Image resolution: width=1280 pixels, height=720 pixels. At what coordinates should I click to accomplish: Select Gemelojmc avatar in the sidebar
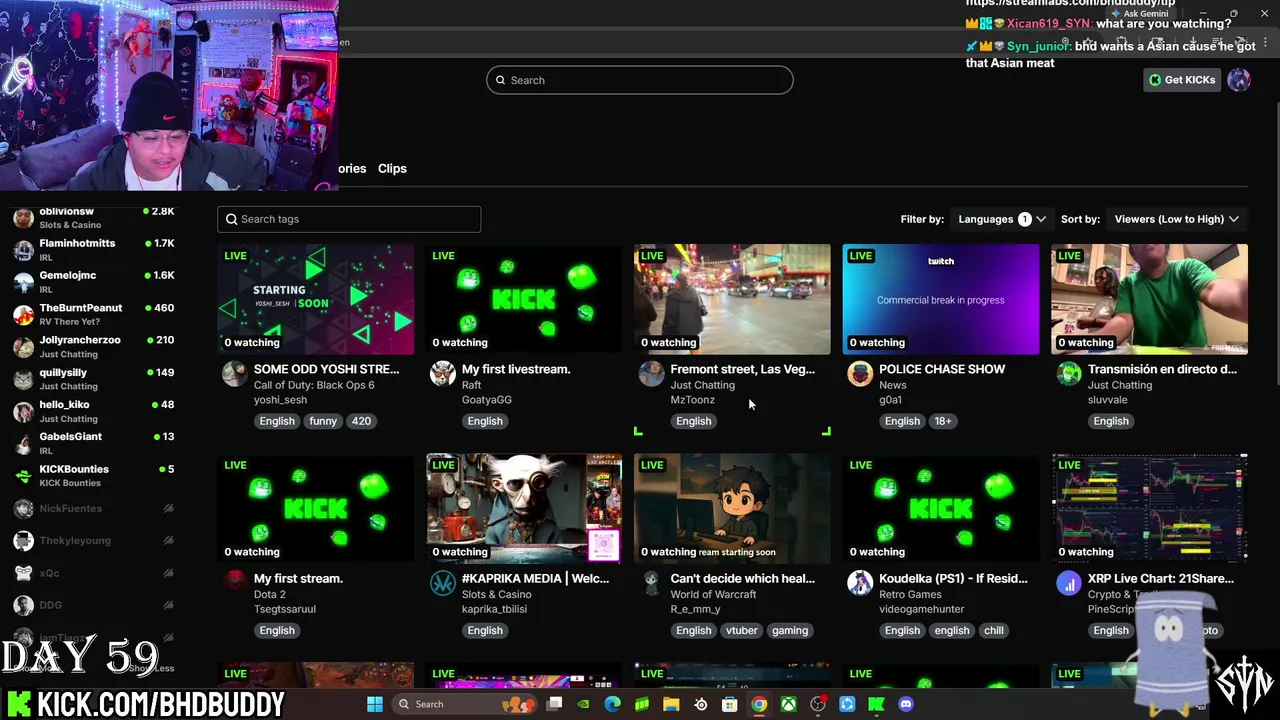pos(23,283)
